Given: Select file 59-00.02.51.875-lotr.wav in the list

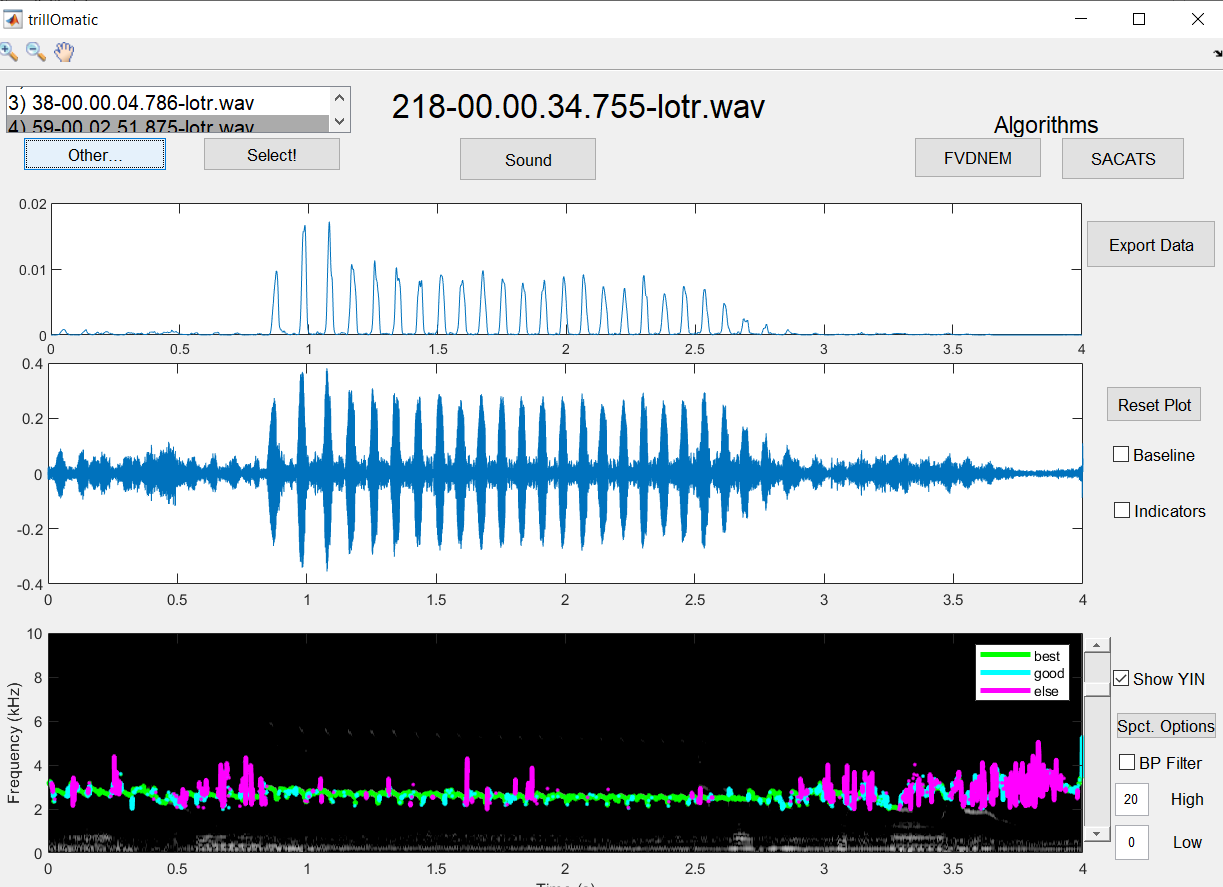Looking at the screenshot, I should pyautogui.click(x=160, y=123).
